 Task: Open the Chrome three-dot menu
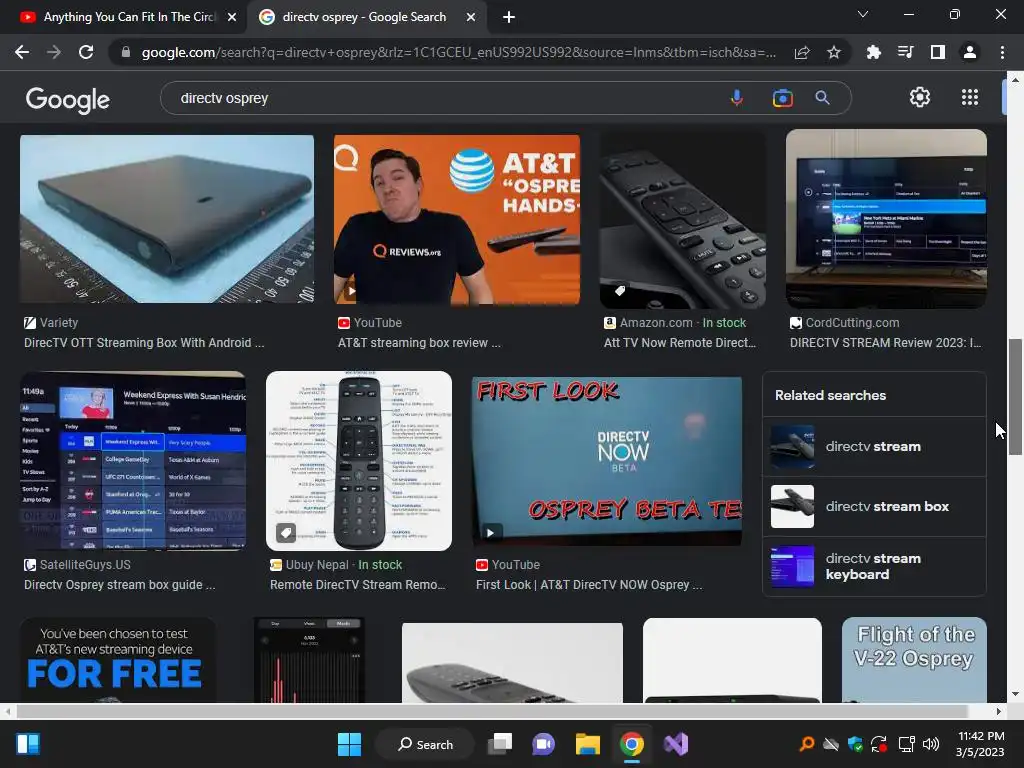point(1002,52)
